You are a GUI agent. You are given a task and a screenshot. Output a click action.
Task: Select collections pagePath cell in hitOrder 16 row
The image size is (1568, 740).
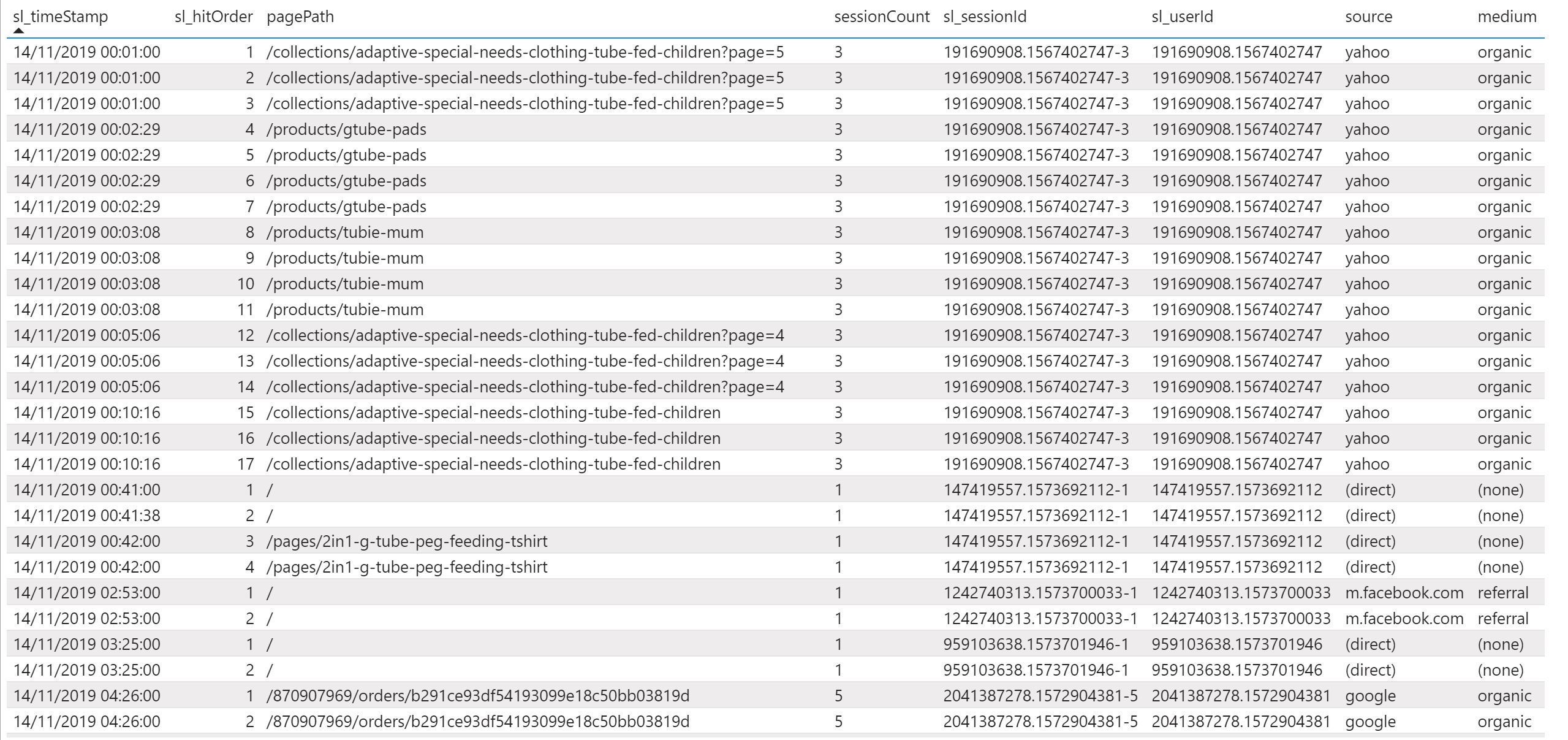[493, 438]
